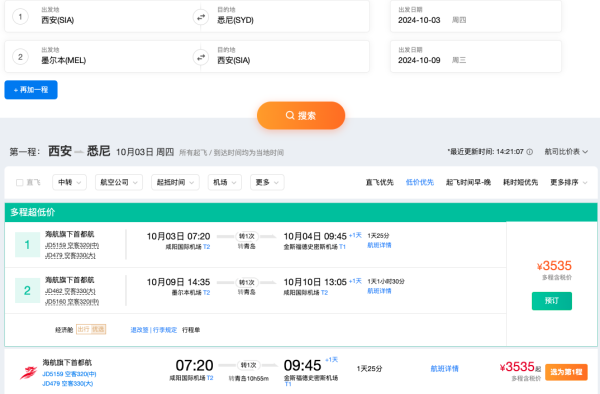Edit trip 1 destination field 悉尼(SYD)

click(235, 20)
